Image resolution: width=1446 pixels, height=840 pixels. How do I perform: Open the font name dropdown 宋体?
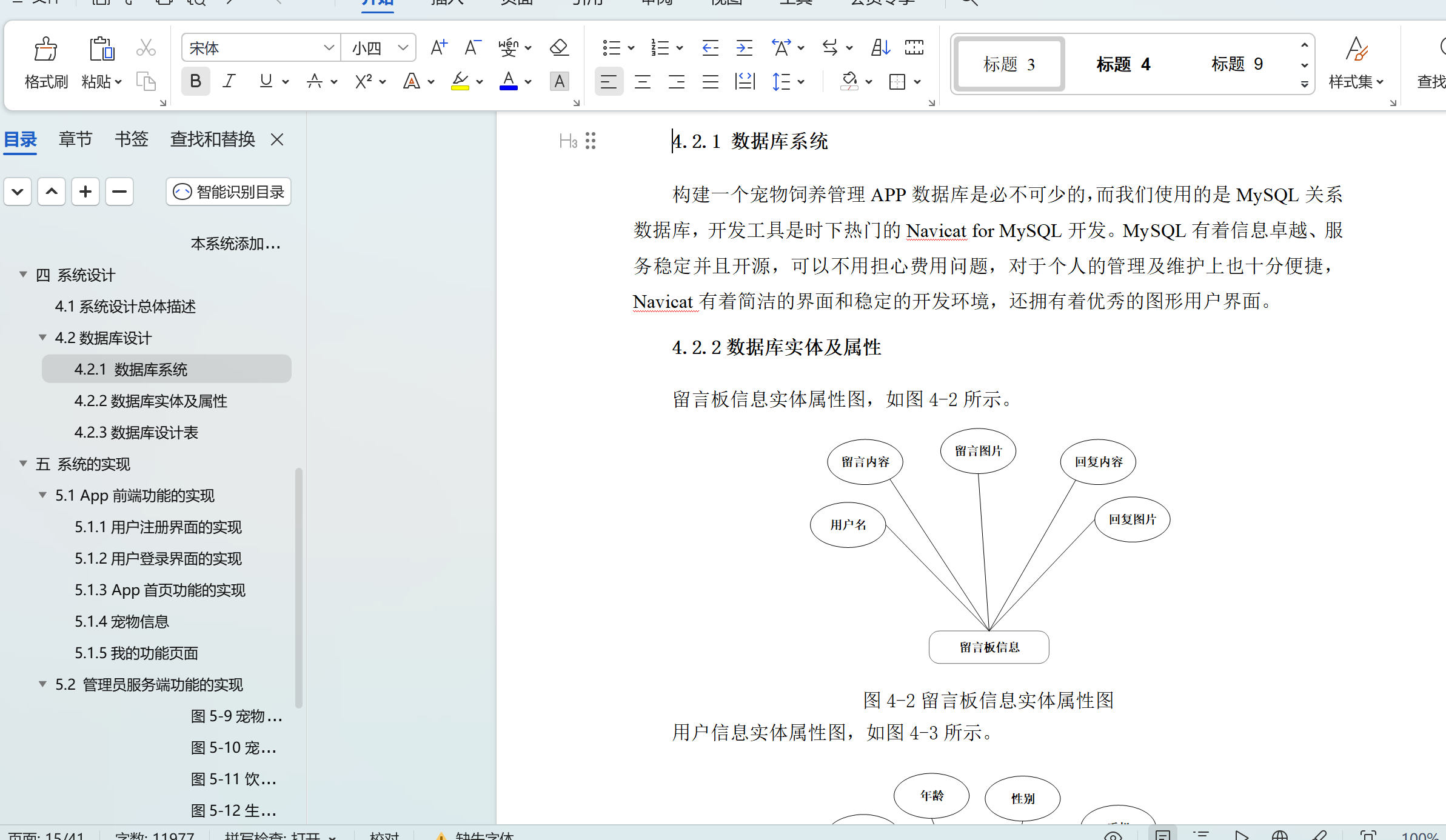click(329, 48)
